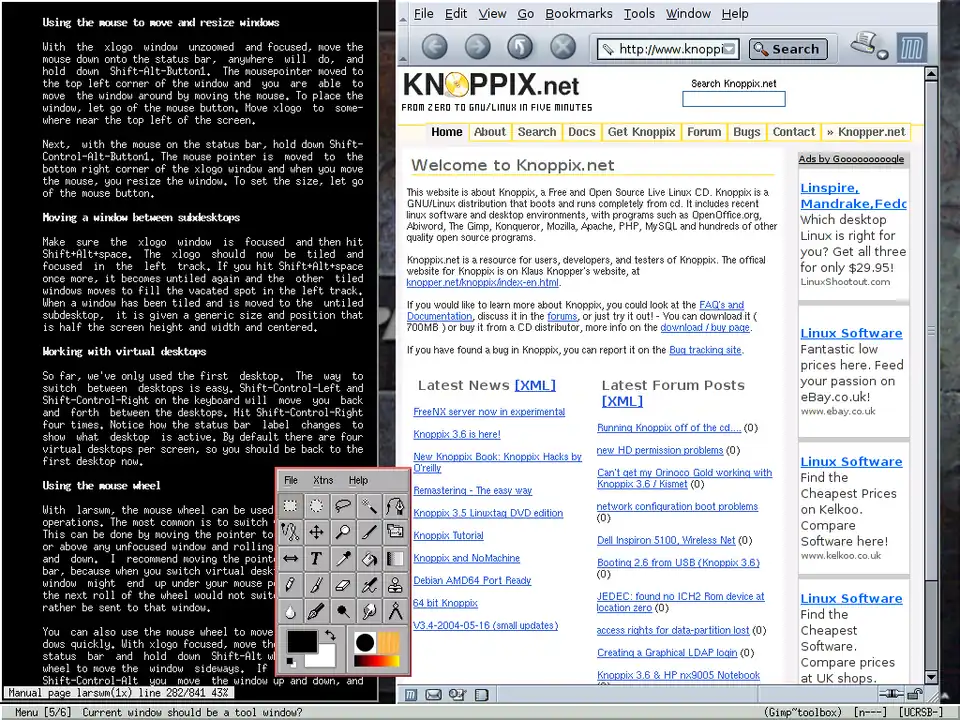Pick the Bucket Fill tool
960x720 pixels.
pyautogui.click(x=369, y=559)
